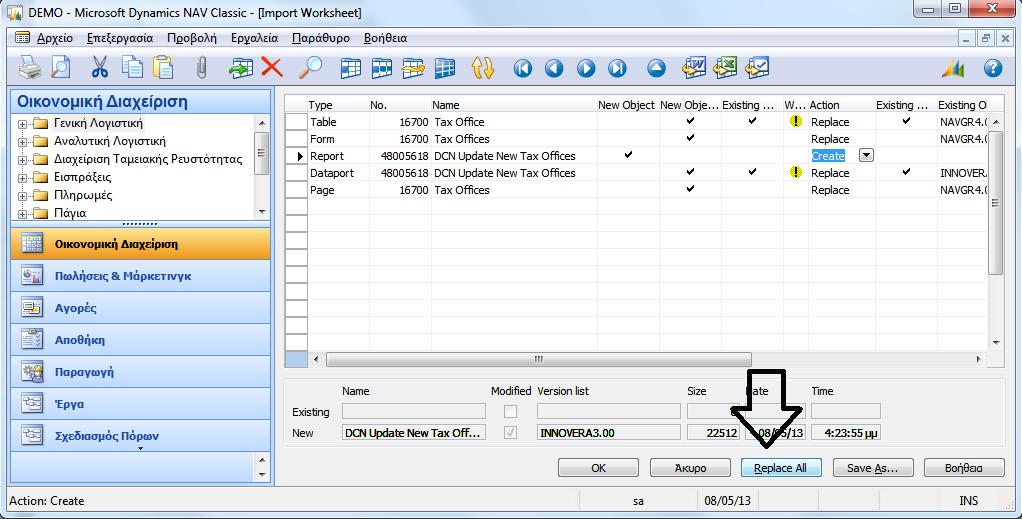1022x519 pixels.
Task: Go to the next record icon
Action: [586, 68]
